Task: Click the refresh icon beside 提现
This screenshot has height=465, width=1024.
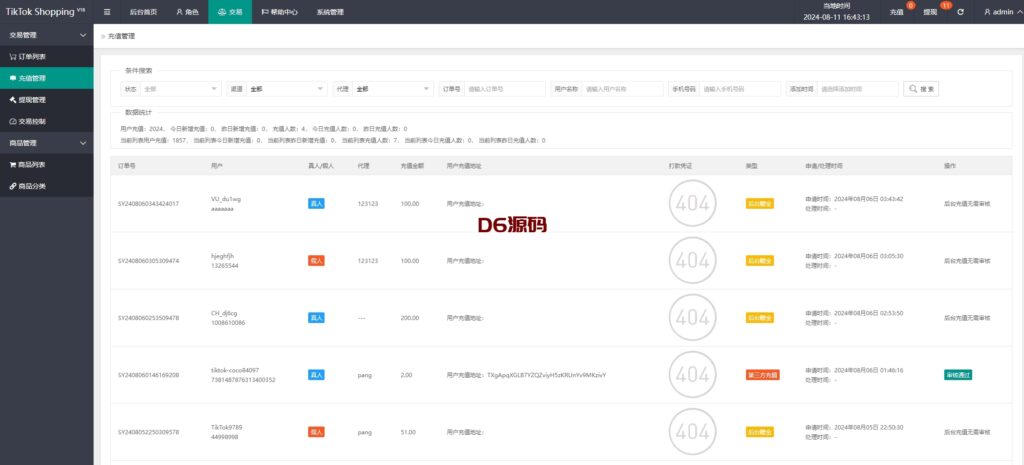Action: (x=960, y=12)
